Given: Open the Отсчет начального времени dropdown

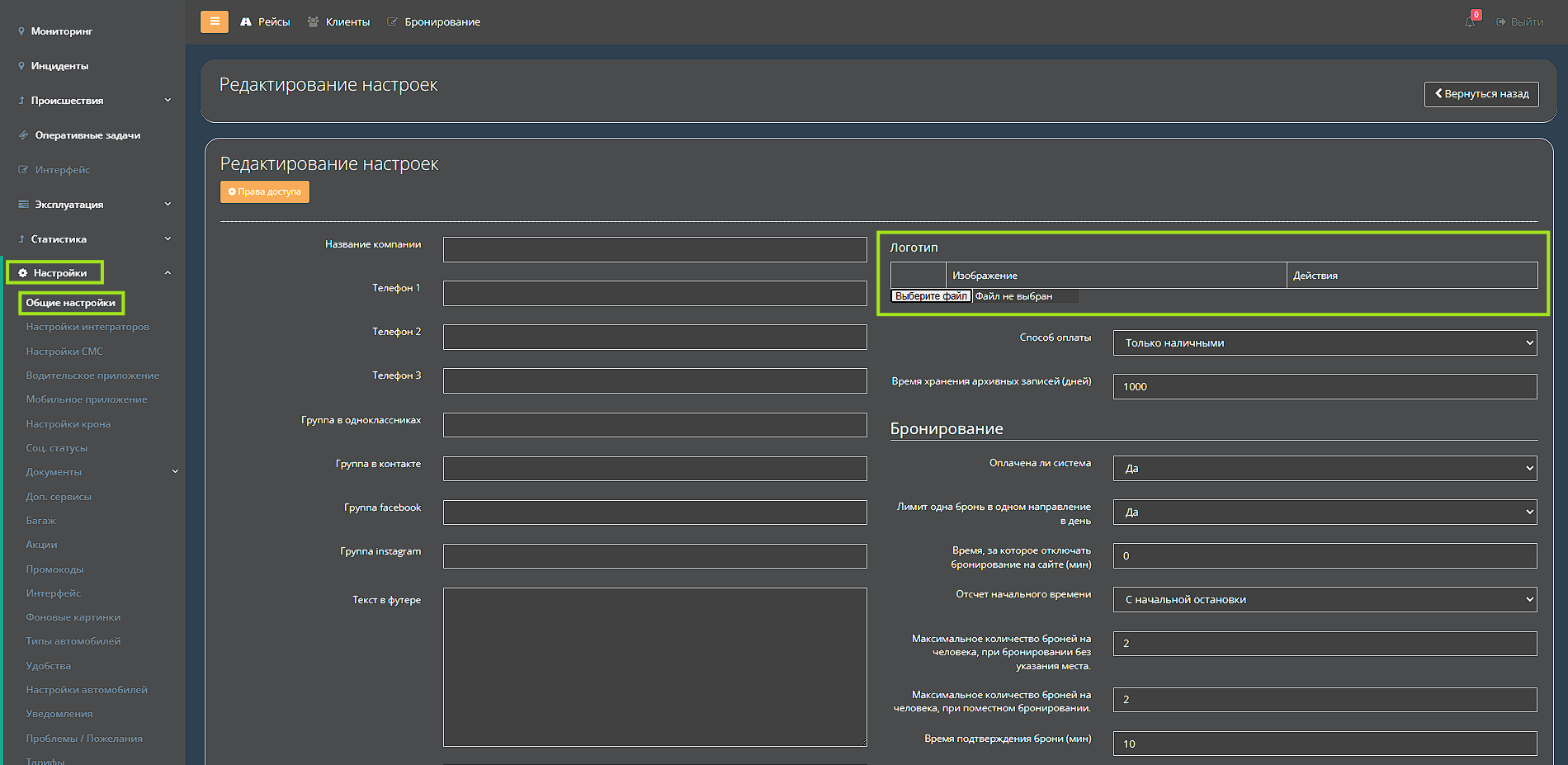Looking at the screenshot, I should tap(1324, 600).
